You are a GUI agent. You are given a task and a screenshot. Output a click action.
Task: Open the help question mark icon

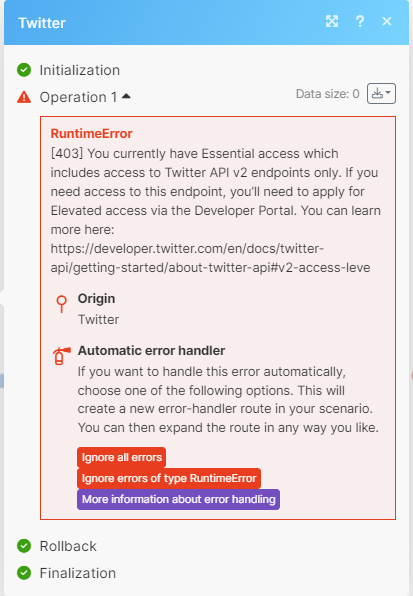pyautogui.click(x=359, y=21)
